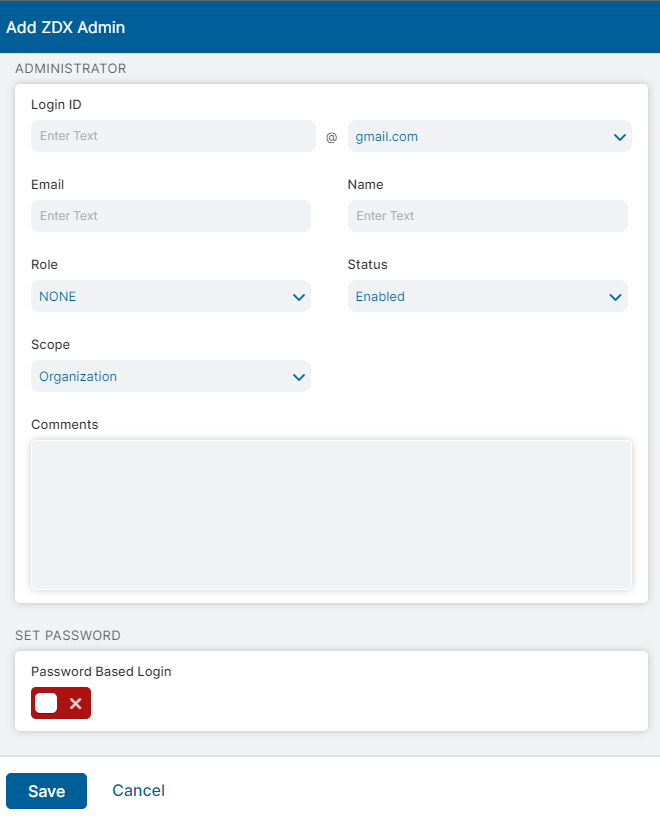
Task: Click the Save button
Action: tap(46, 790)
